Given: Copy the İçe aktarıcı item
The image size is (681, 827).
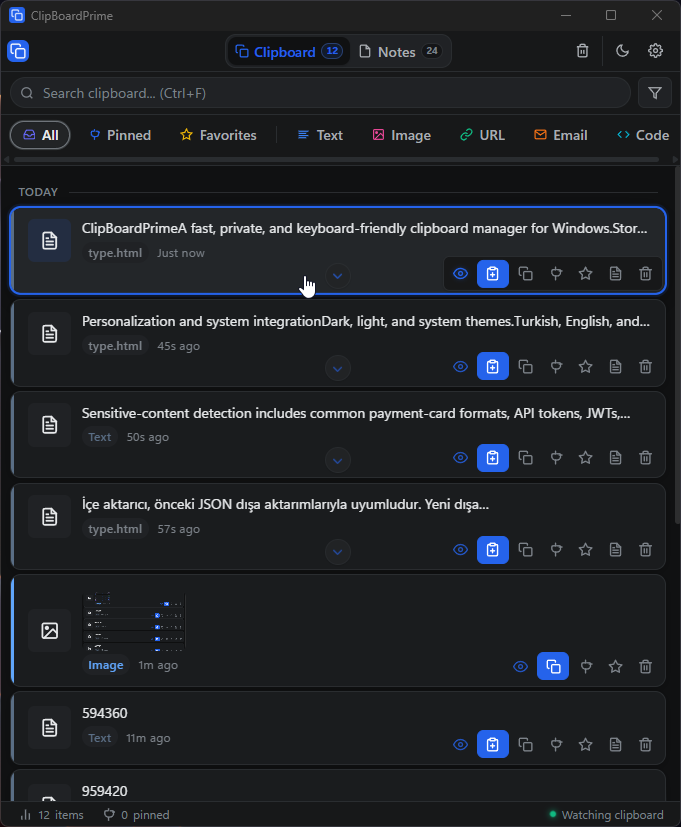Looking at the screenshot, I should [x=525, y=550].
